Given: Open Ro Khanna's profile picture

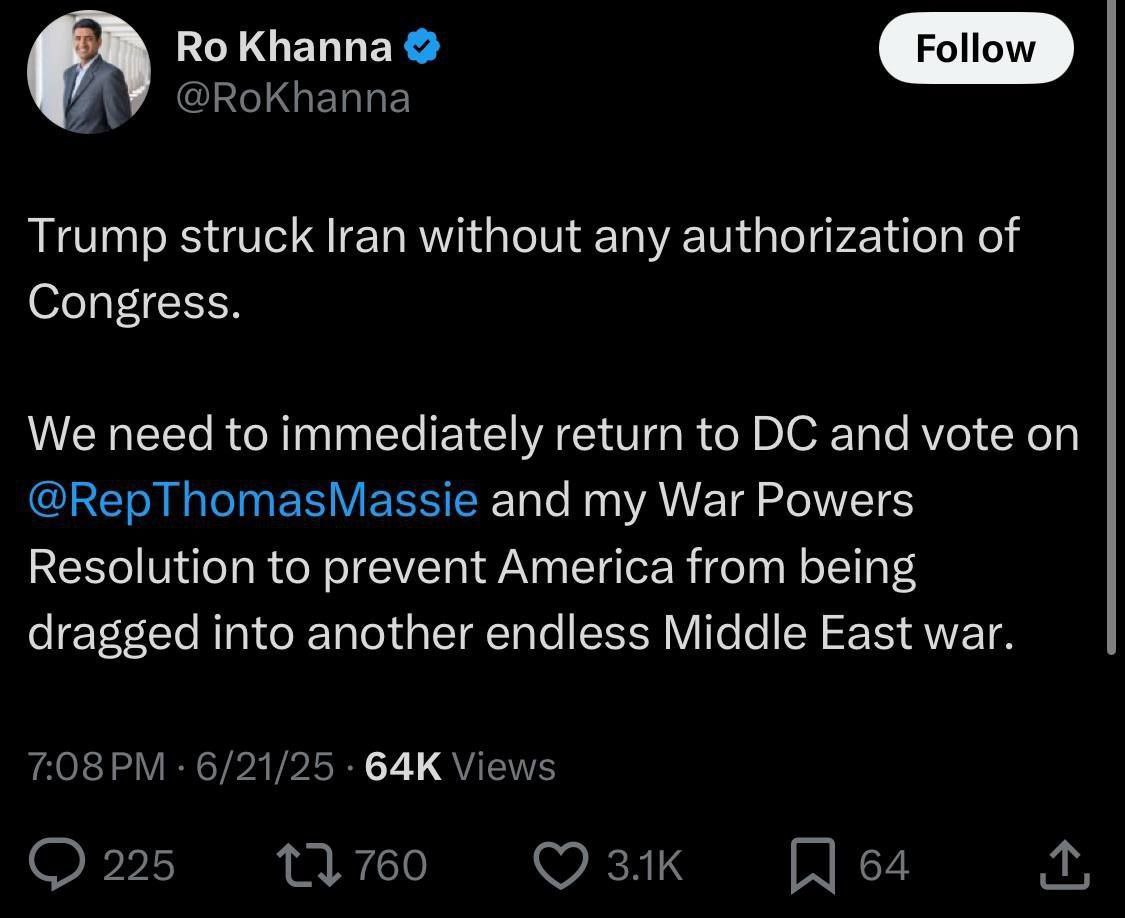Looking at the screenshot, I should click(x=88, y=73).
